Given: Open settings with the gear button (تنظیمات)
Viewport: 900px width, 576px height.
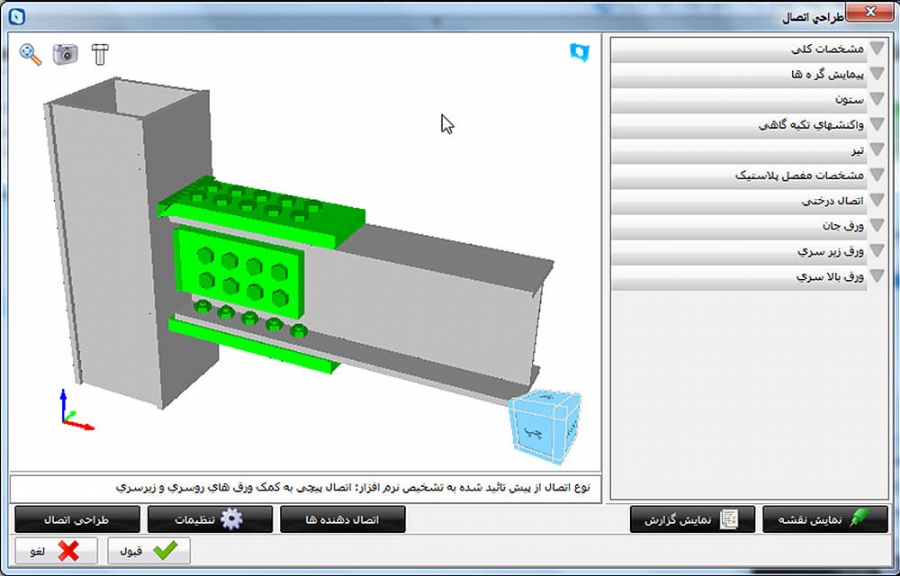Looking at the screenshot, I should (x=210, y=519).
